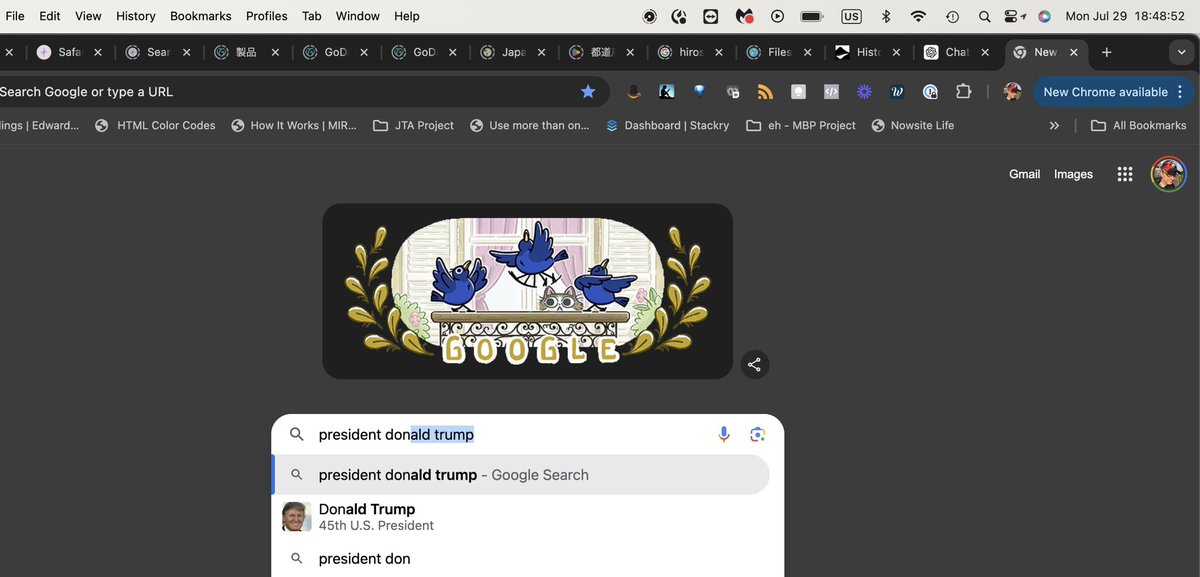Choose the president don suggestion
Screen dimensions: 1200x577
[521, 559]
